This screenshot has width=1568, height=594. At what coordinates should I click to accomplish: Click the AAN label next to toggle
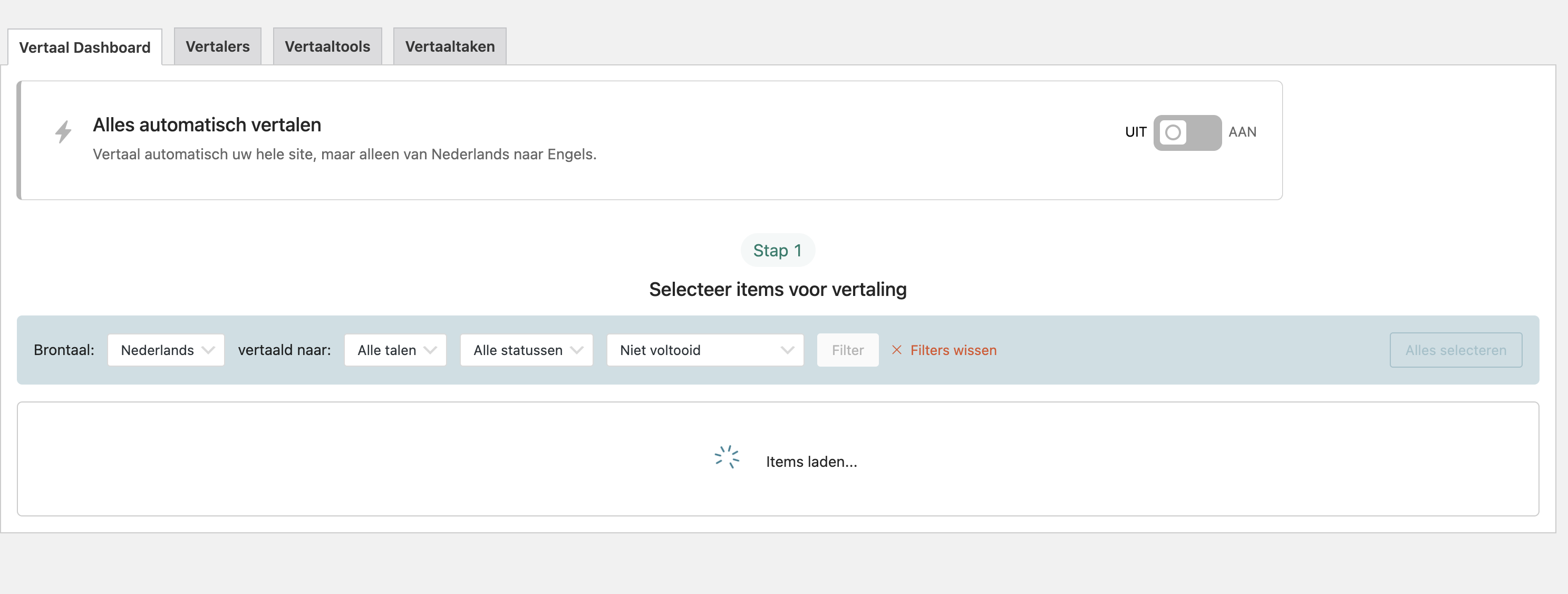coord(1242,131)
